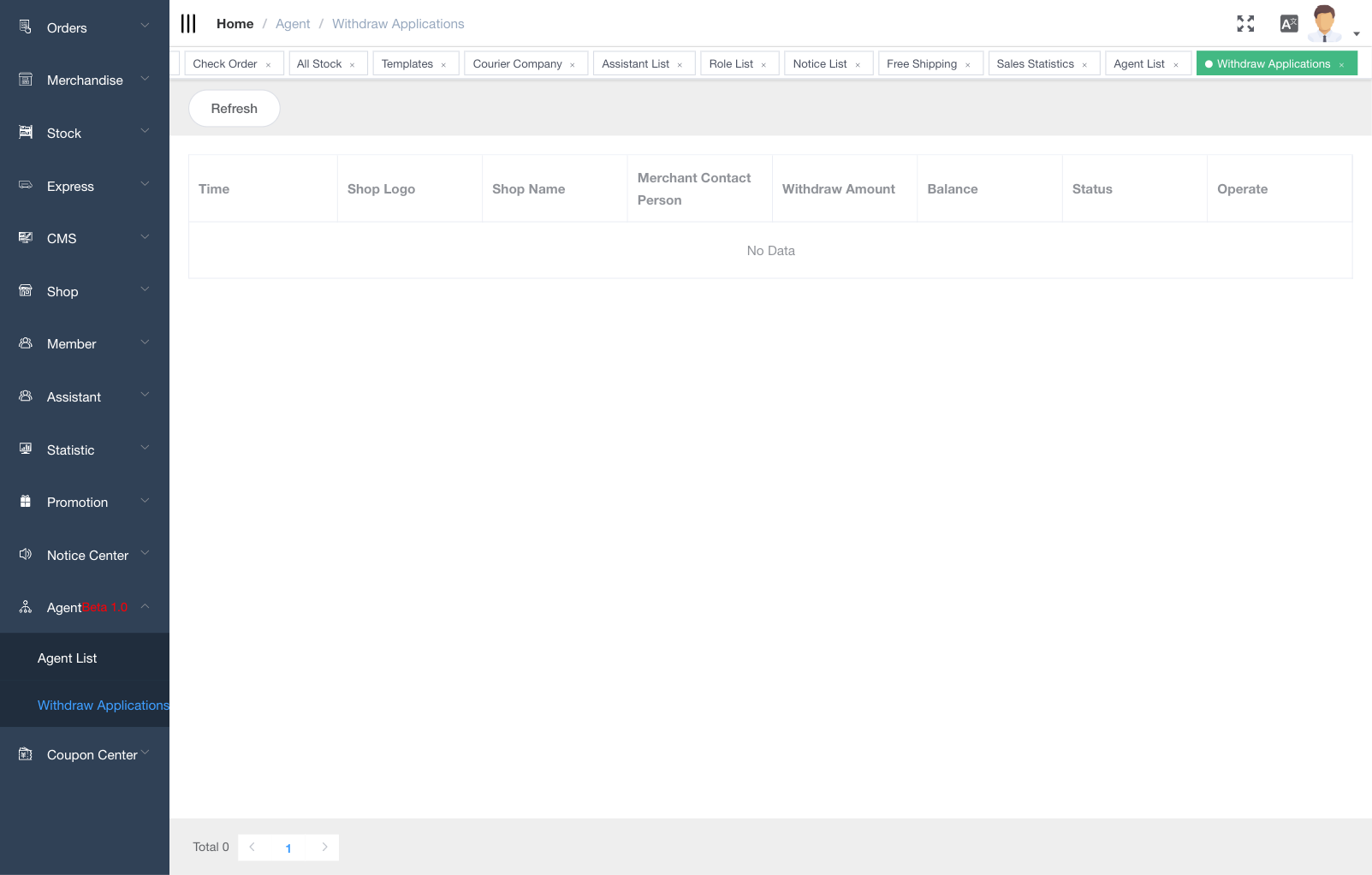The image size is (1372, 875).
Task: Click the Stock sidebar icon
Action: click(26, 133)
